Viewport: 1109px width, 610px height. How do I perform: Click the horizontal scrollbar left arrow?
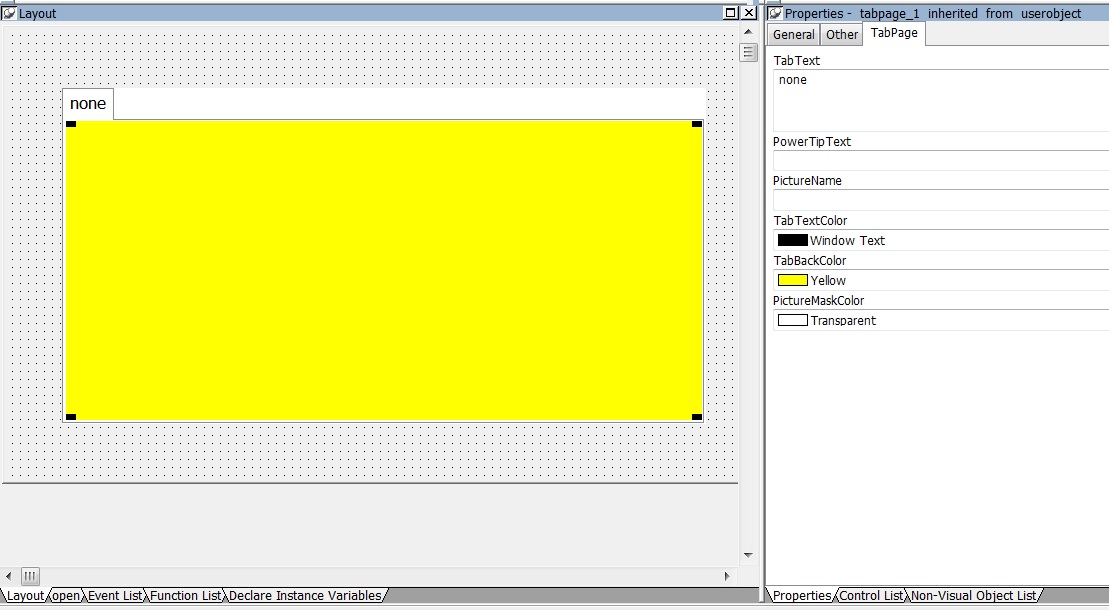coord(9,576)
